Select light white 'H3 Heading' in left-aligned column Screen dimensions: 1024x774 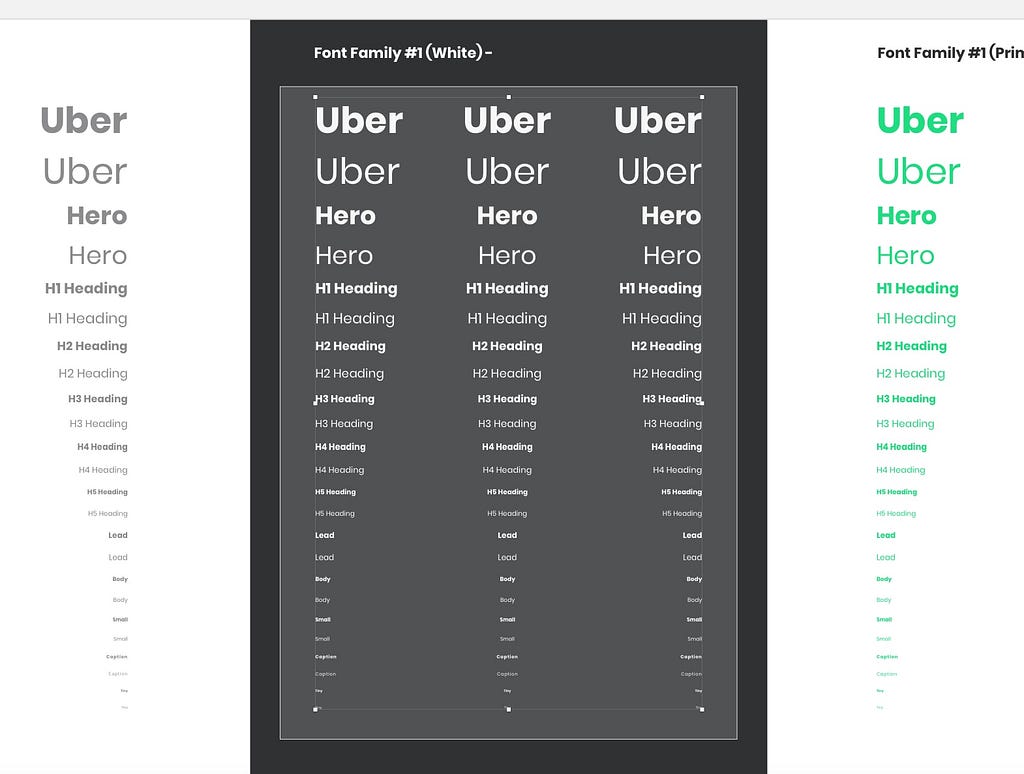pos(344,424)
